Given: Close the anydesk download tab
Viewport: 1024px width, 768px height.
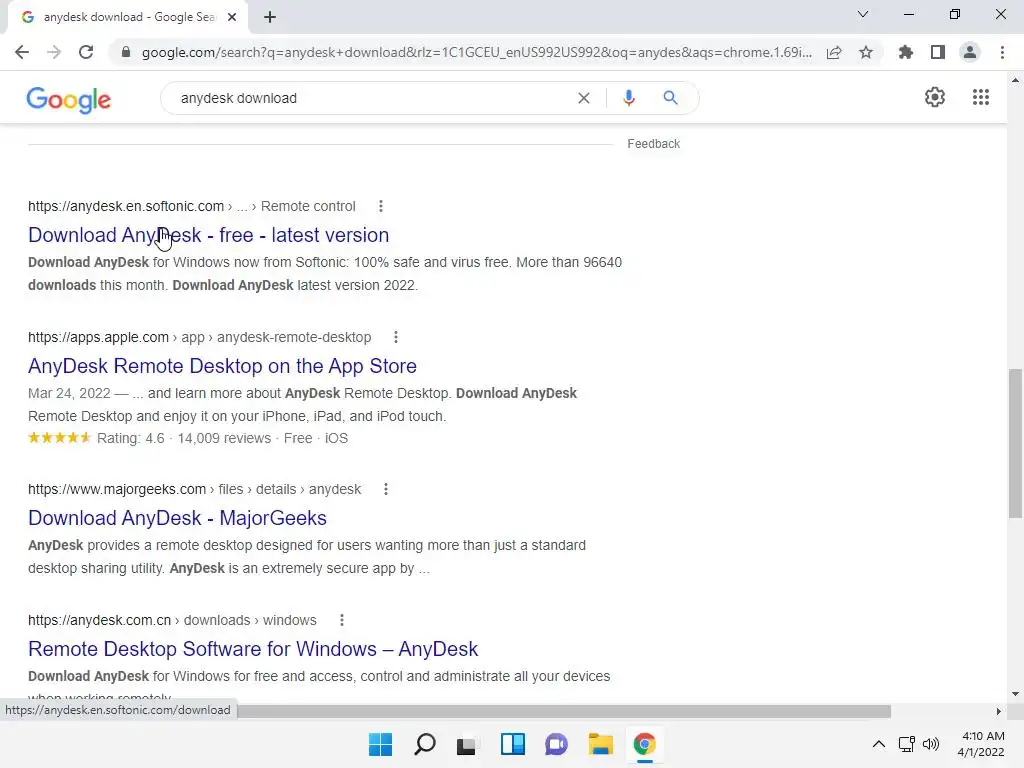Looking at the screenshot, I should point(232,17).
